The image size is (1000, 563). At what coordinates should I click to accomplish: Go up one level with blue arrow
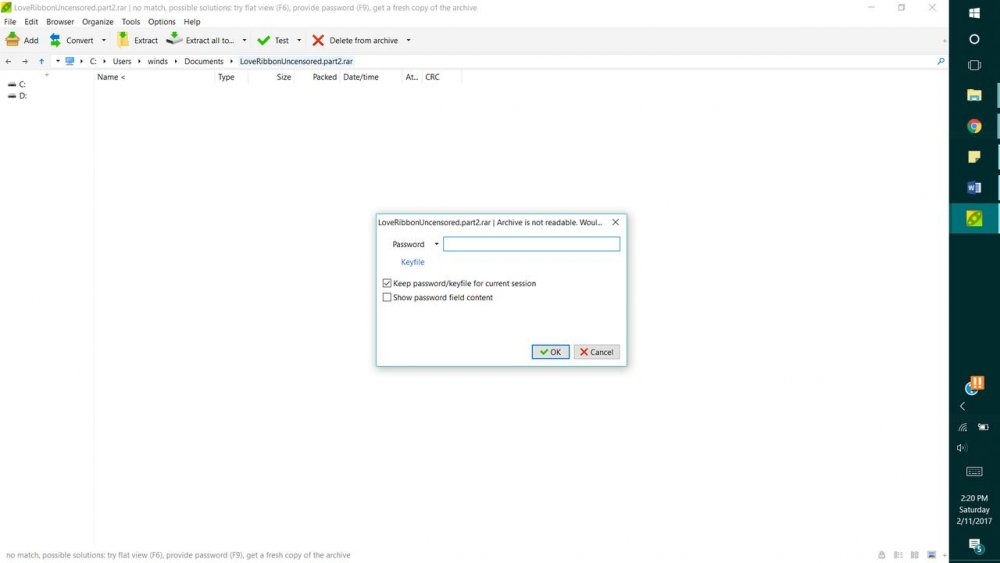click(x=41, y=61)
